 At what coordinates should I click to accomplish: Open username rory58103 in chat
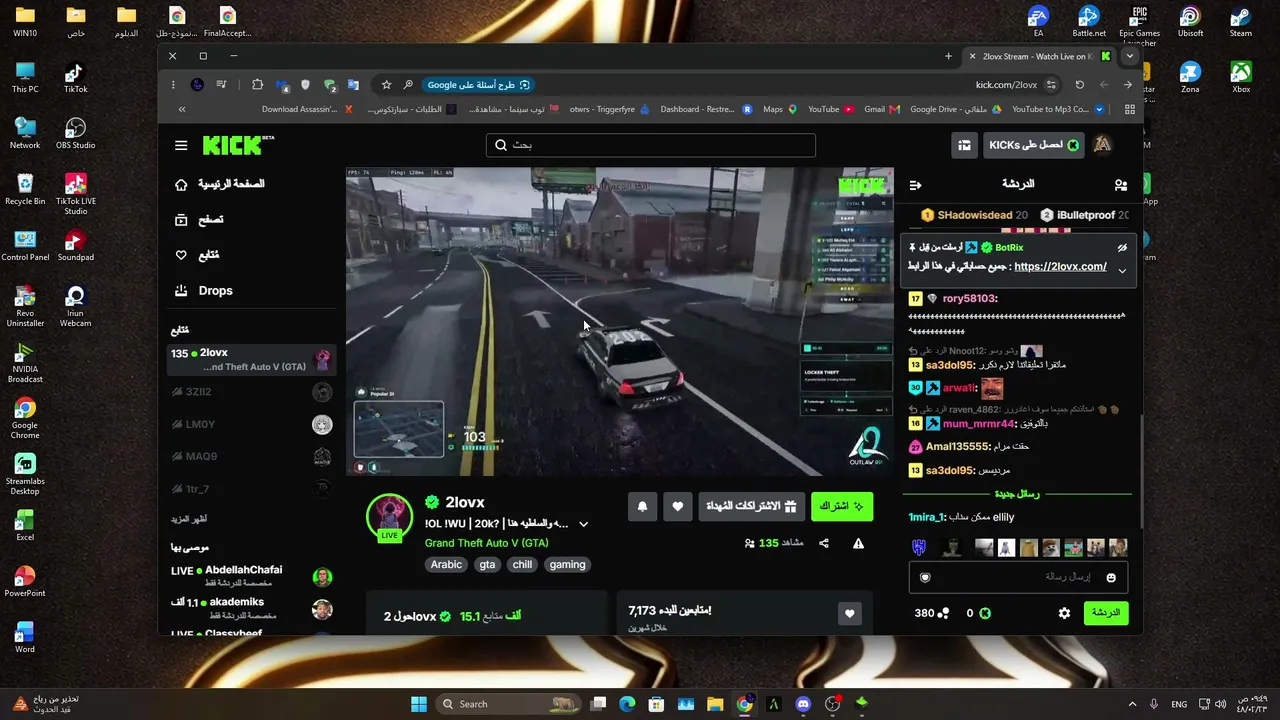[x=970, y=299]
